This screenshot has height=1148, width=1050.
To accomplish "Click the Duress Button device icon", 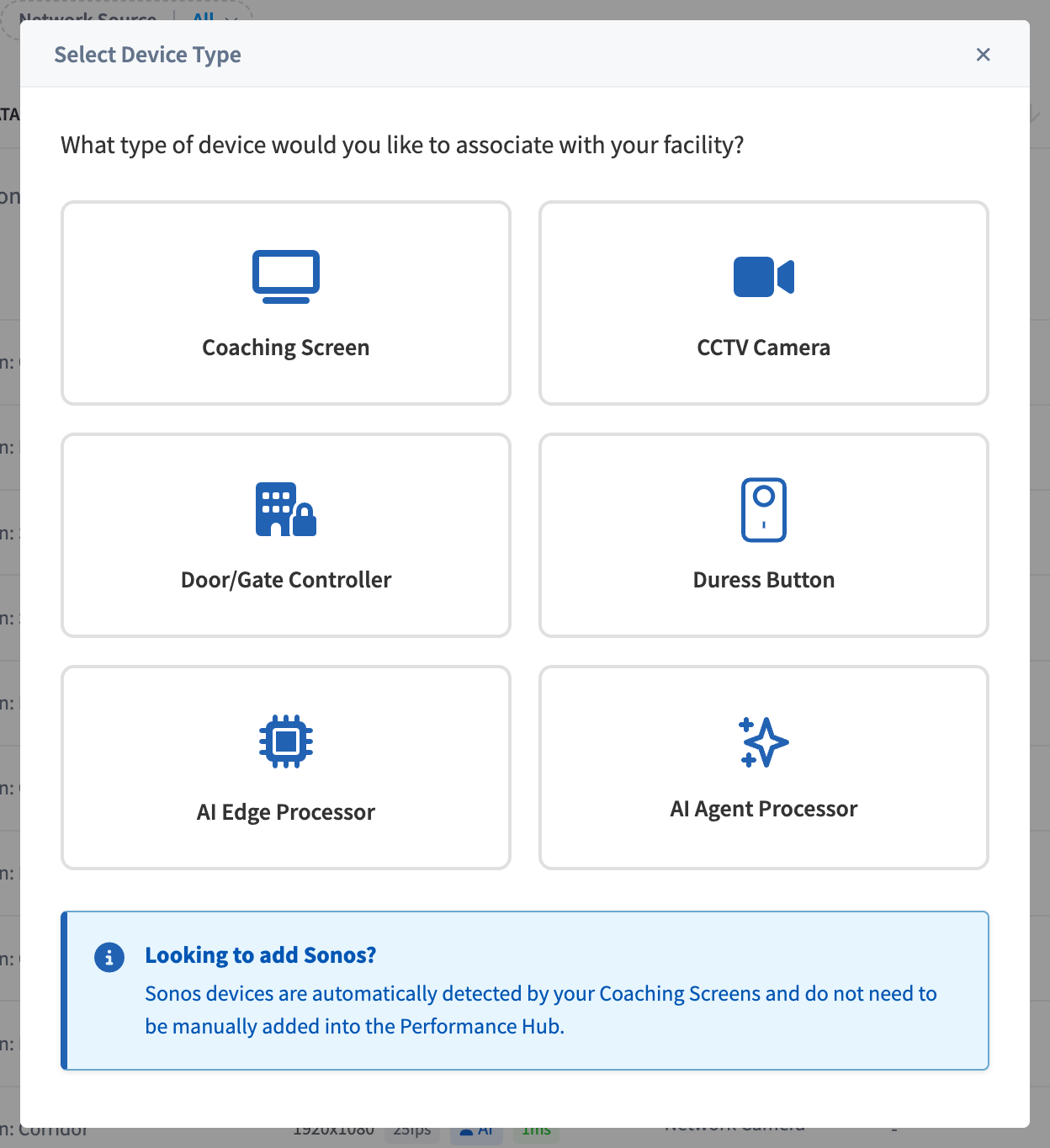I will click(x=764, y=509).
